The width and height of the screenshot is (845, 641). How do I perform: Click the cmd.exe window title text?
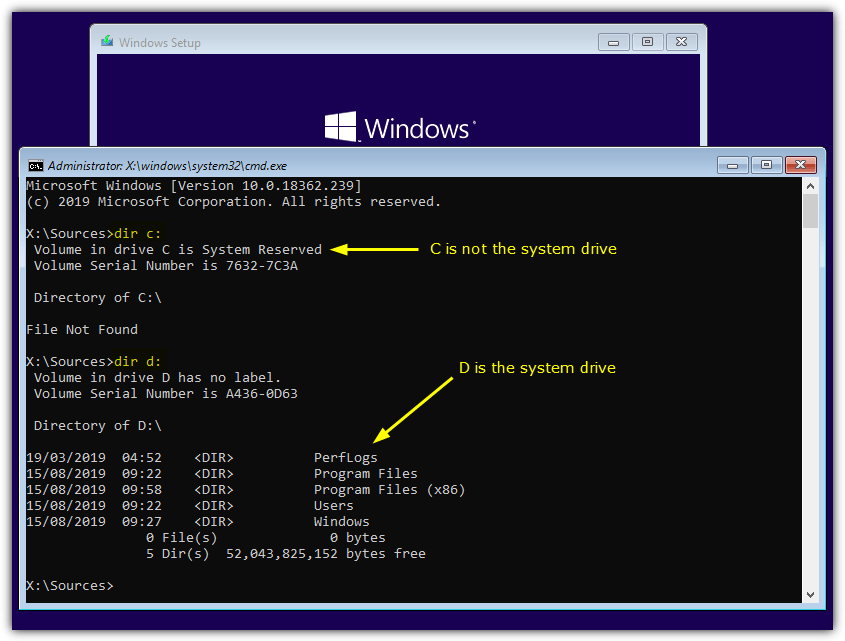tap(167, 166)
